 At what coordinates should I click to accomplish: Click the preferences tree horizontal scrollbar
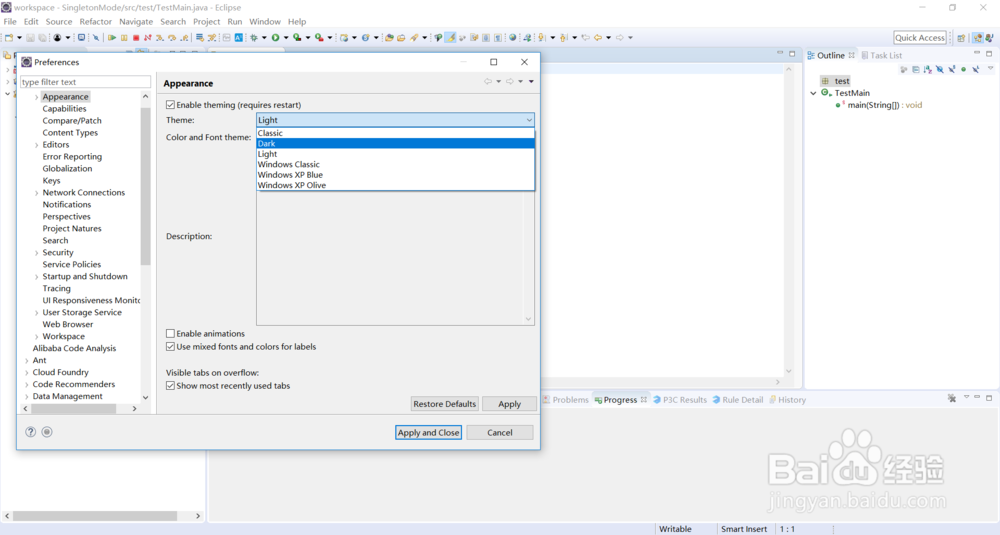(x=73, y=409)
